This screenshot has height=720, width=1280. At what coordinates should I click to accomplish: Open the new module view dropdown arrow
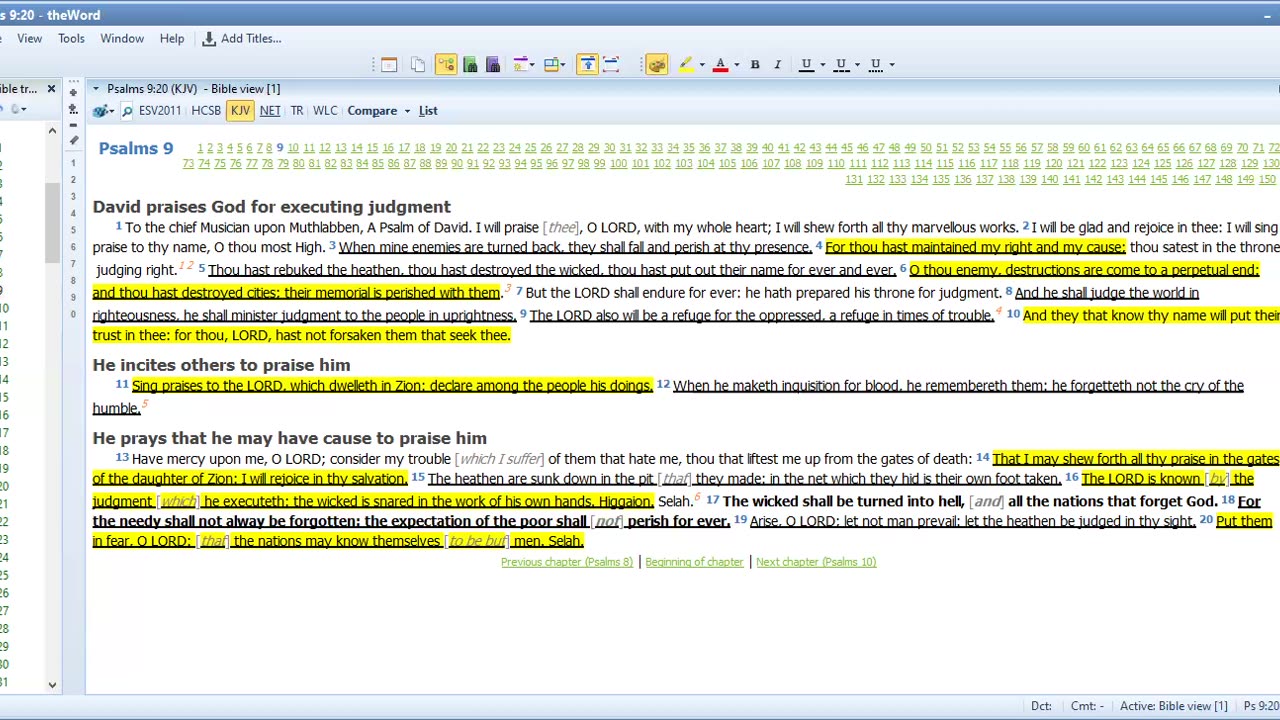(x=531, y=65)
